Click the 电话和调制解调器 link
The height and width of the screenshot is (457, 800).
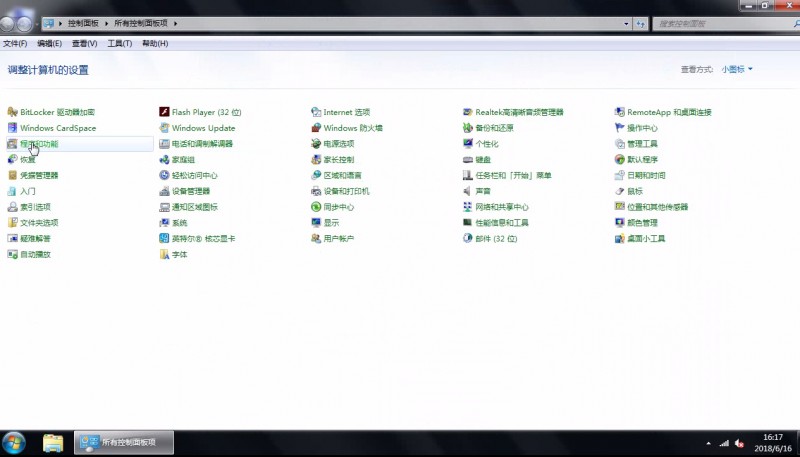coord(202,144)
